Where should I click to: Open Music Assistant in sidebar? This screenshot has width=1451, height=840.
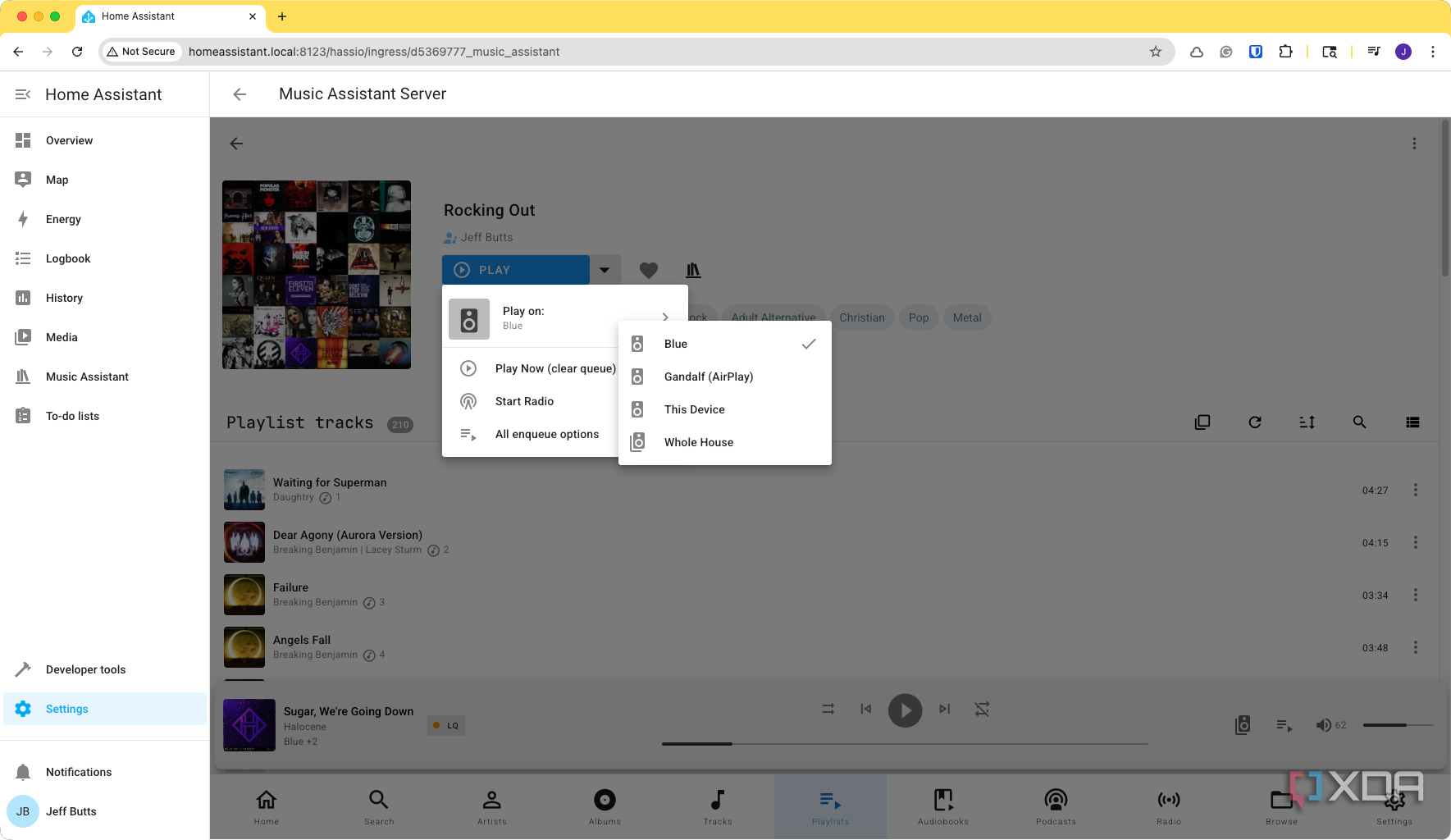coord(105,377)
